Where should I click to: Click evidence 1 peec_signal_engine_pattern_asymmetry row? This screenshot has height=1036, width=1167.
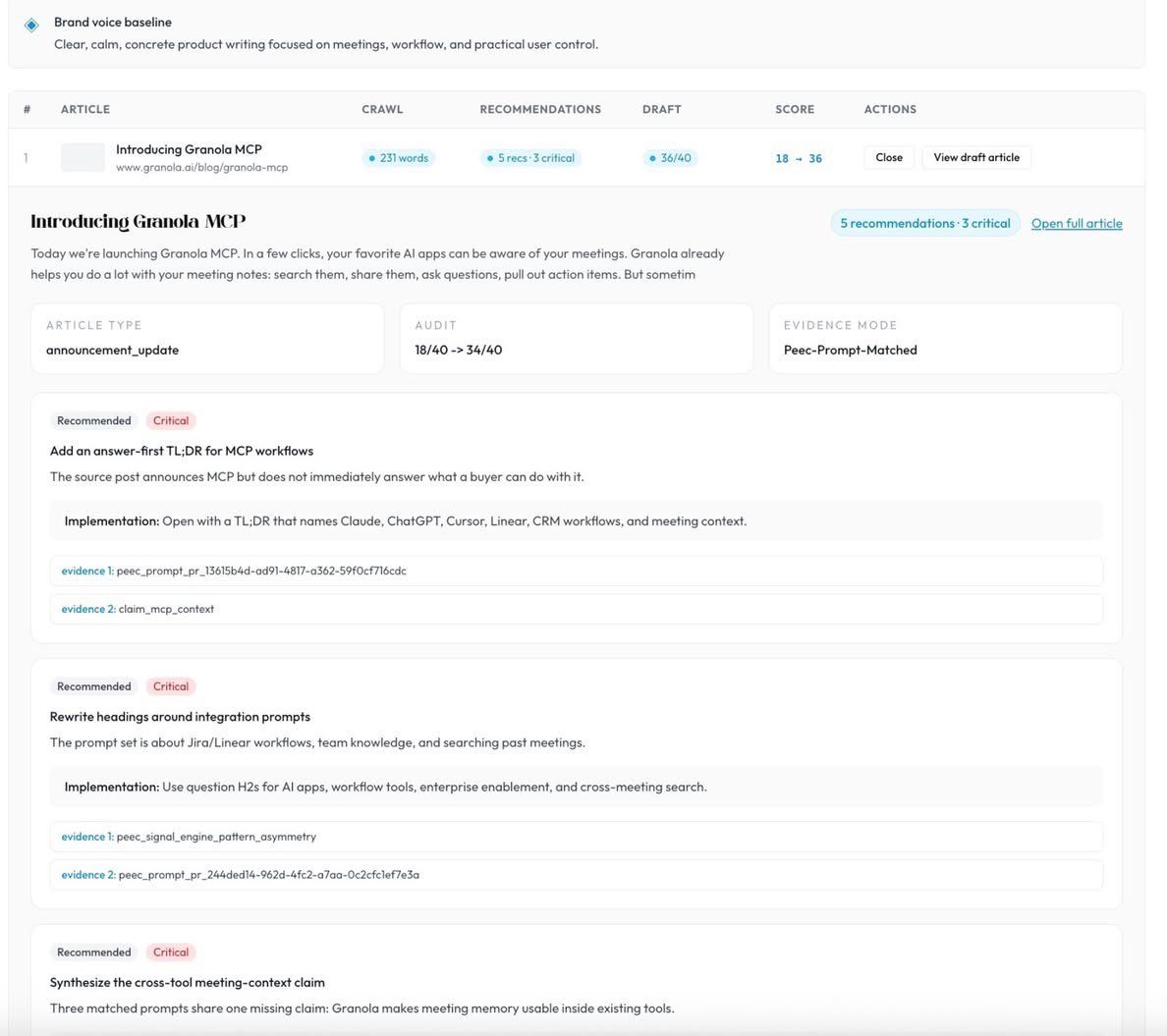point(576,837)
